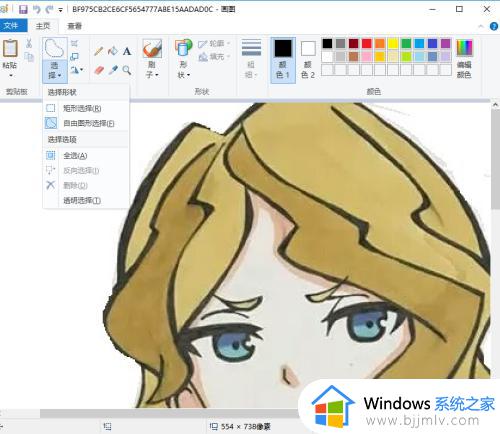Click the vertical scrollbar thumb
The height and width of the screenshot is (434, 500).
495,159
